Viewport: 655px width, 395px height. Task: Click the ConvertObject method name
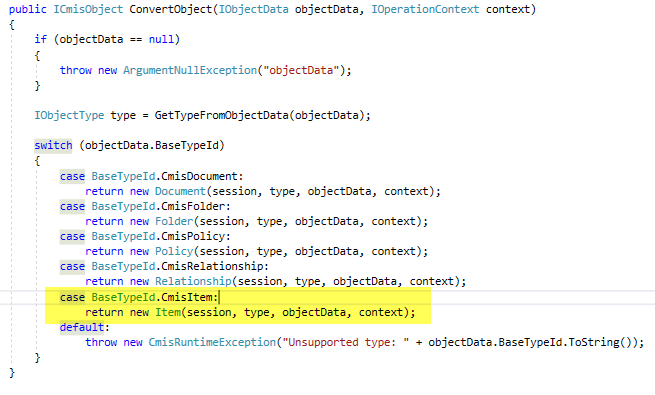point(171,9)
